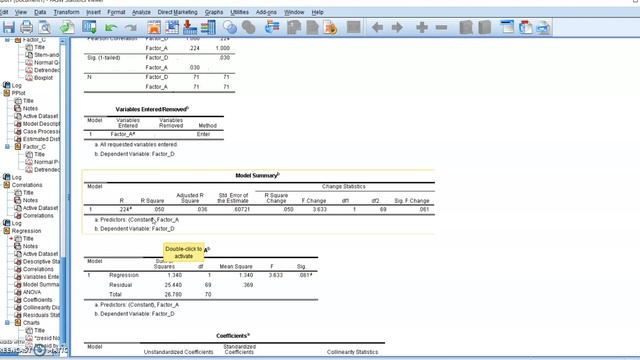The height and width of the screenshot is (360, 640).
Task: Click the outline pane scroll-up arrow
Action: [63, 41]
